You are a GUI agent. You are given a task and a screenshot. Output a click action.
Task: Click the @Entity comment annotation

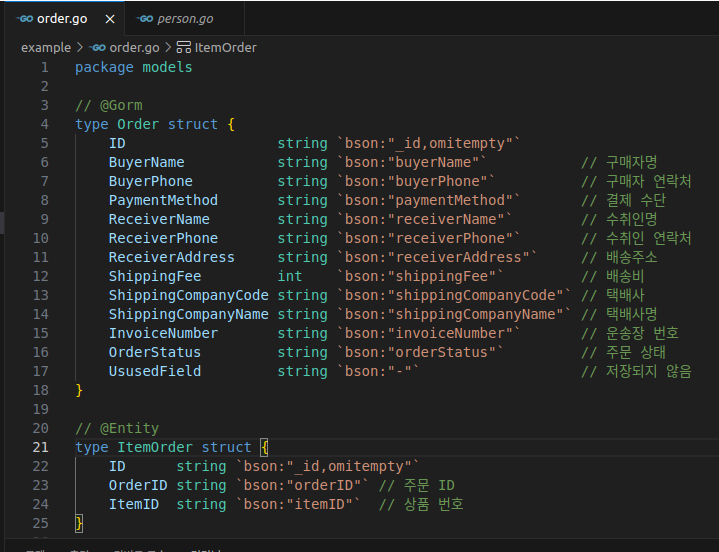129,428
